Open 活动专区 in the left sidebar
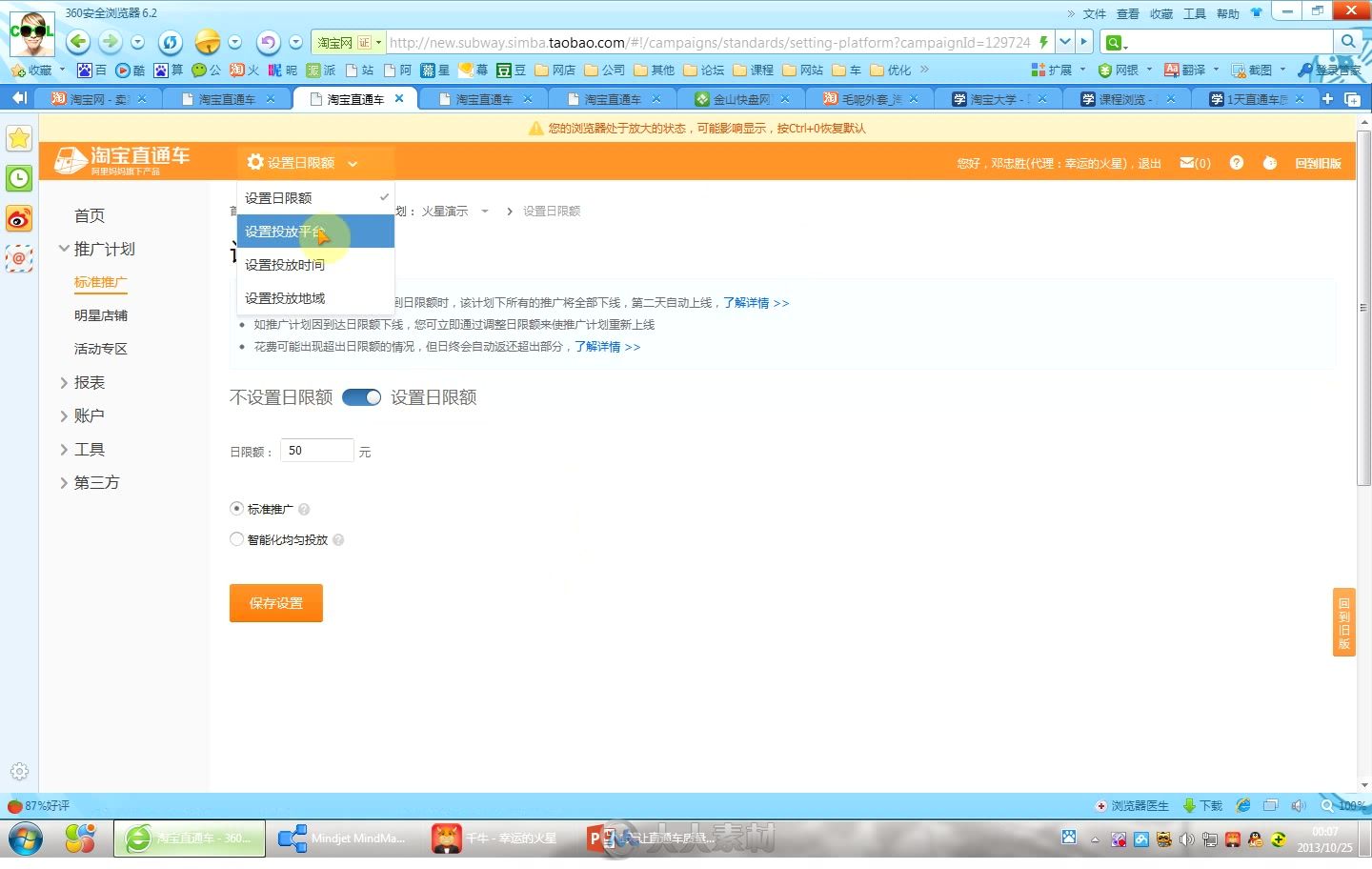1372x869 pixels. 101,349
